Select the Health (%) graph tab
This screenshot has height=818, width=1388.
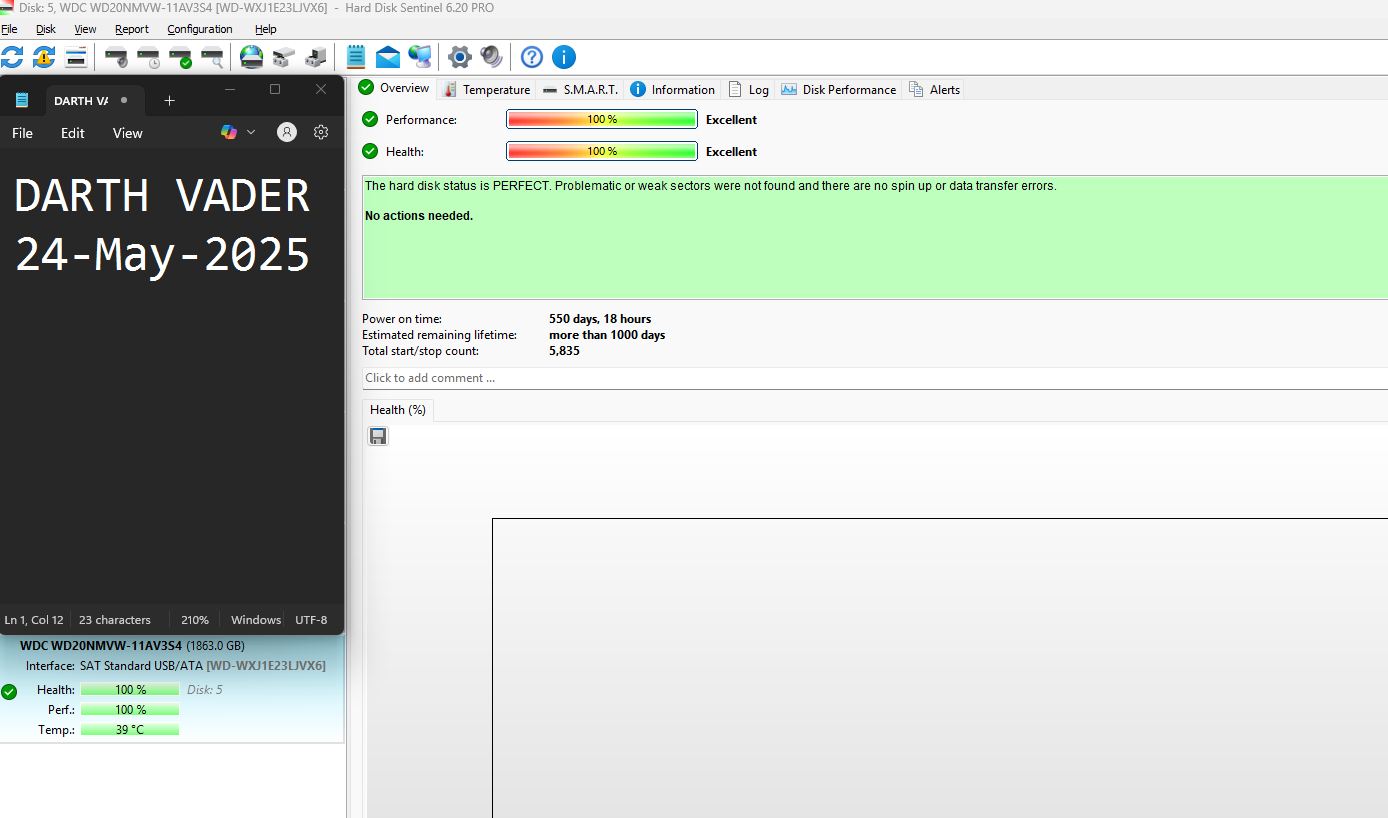pos(398,410)
